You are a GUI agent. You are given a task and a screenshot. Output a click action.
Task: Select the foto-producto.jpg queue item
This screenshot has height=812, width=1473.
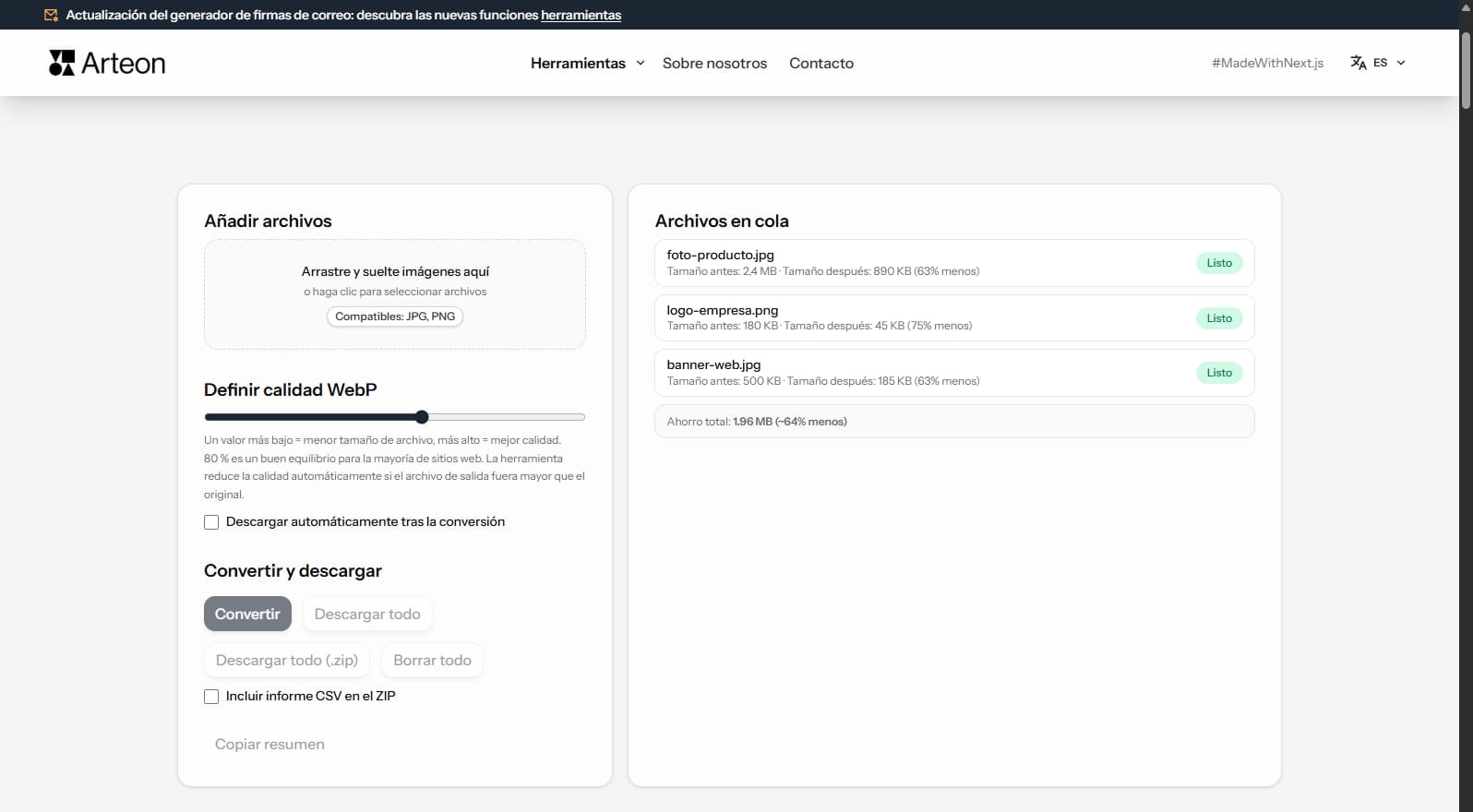coord(923,263)
